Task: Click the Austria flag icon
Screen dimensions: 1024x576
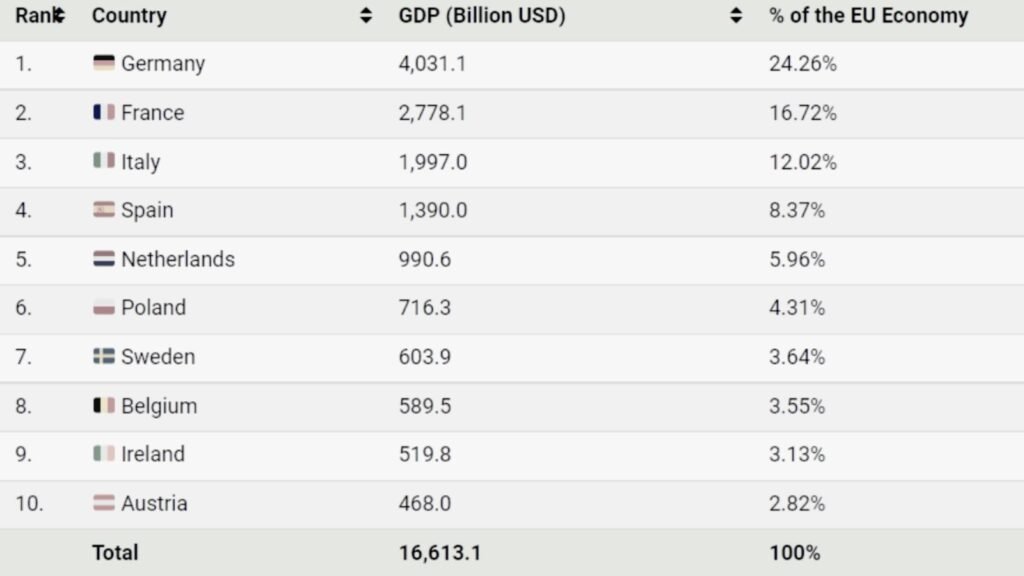Action: coord(104,502)
